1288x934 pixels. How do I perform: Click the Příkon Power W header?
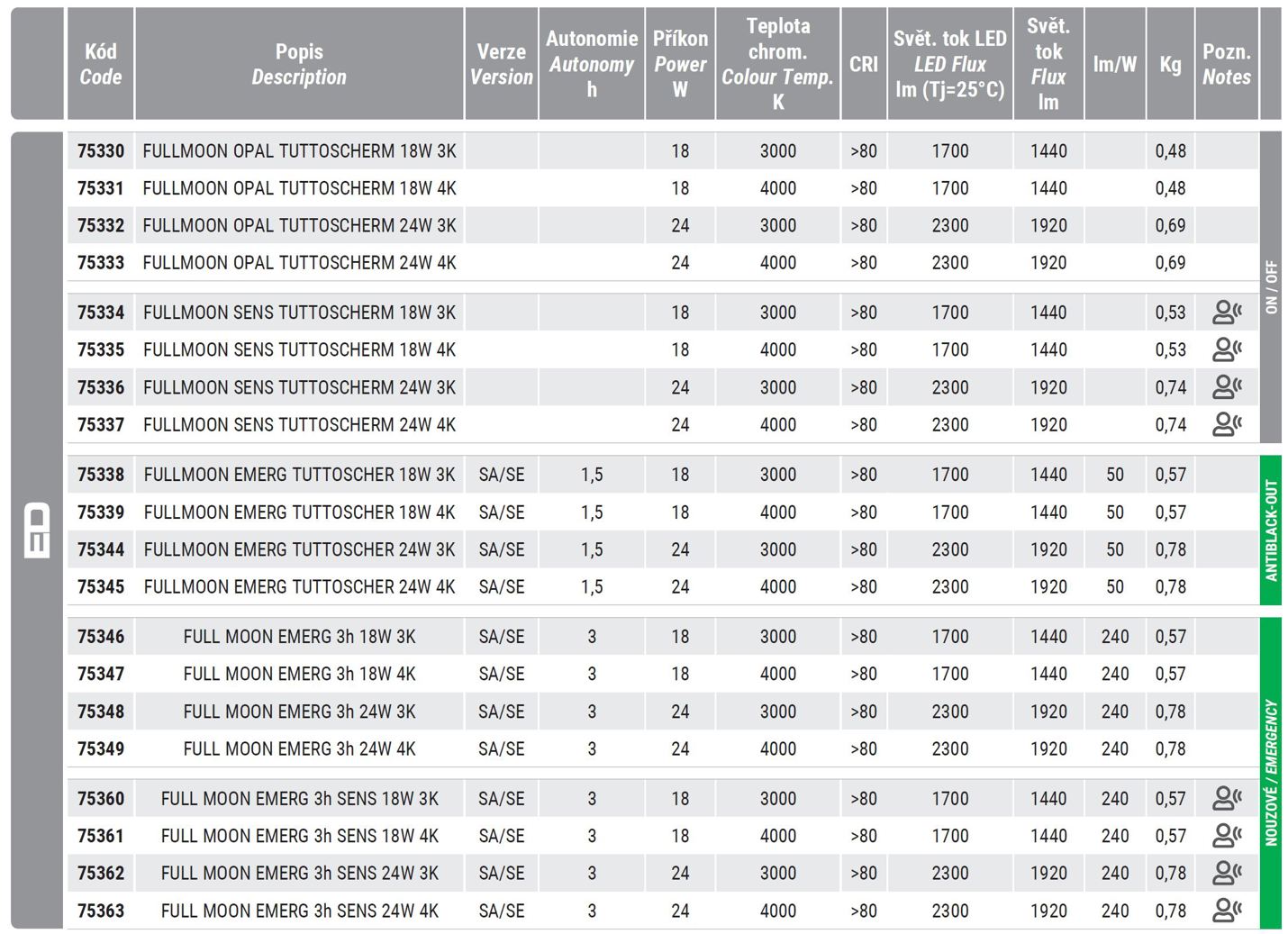point(680,64)
